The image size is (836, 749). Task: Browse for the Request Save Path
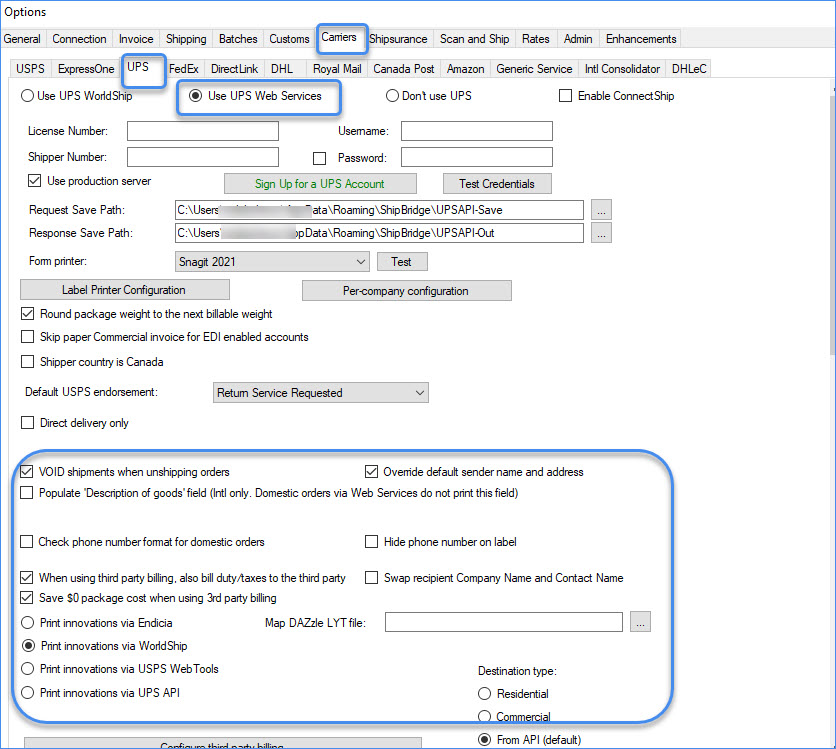tap(601, 210)
